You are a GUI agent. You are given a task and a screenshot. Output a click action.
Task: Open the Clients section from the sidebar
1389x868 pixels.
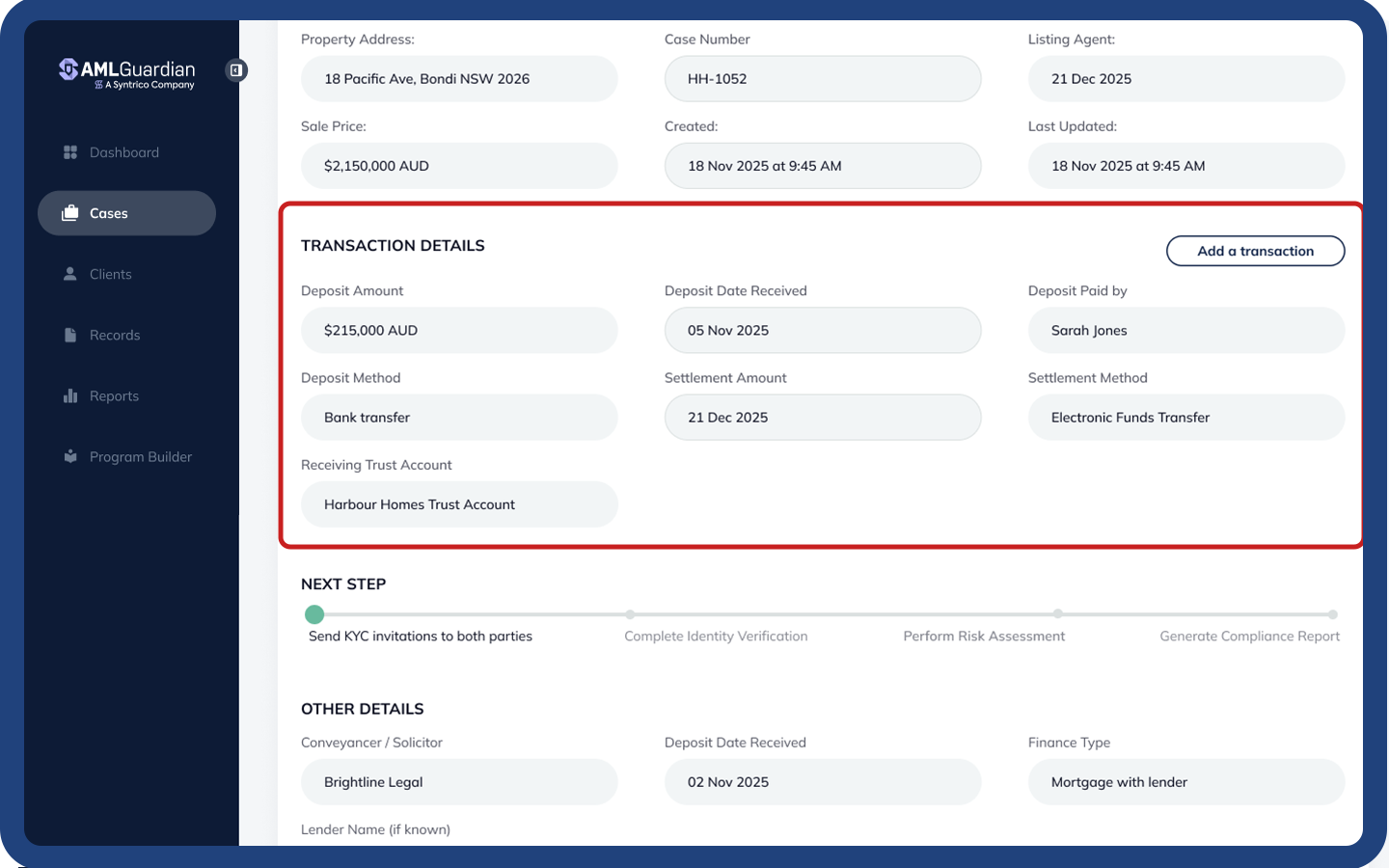coord(109,274)
